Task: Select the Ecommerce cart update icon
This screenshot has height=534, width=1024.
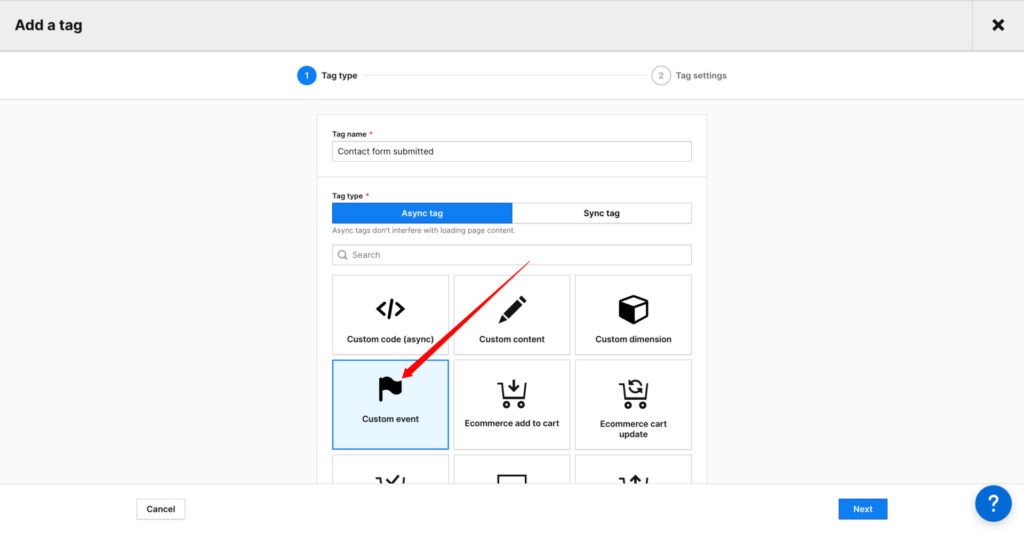Action: (x=633, y=394)
